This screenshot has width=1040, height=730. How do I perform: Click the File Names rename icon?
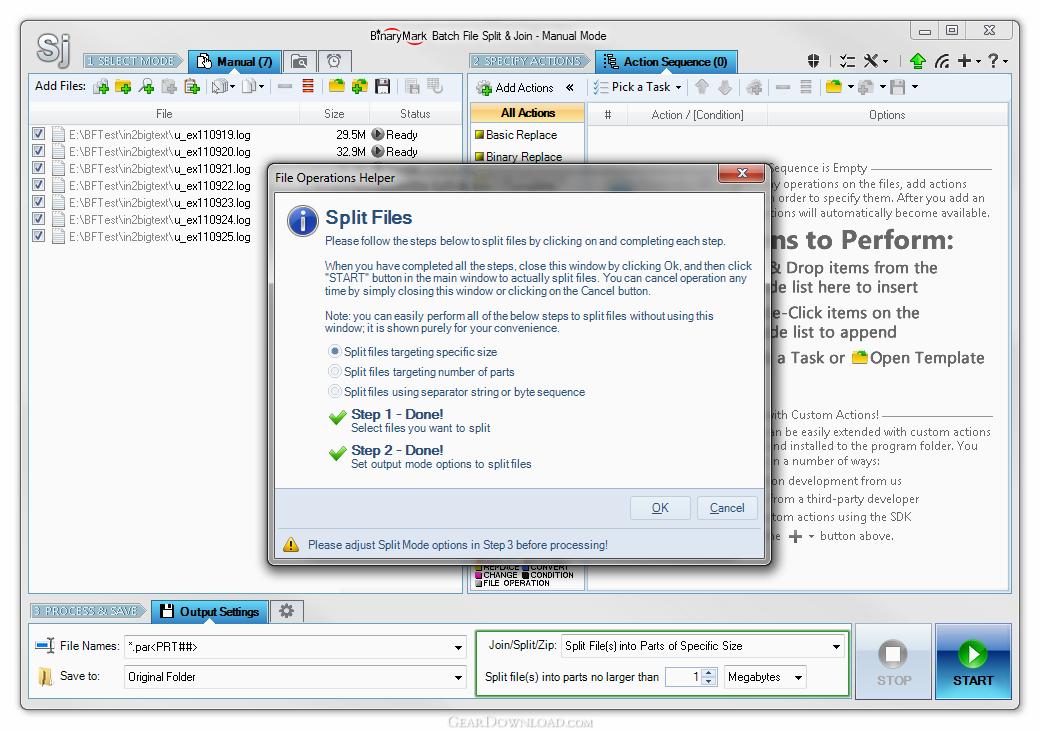click(x=45, y=646)
